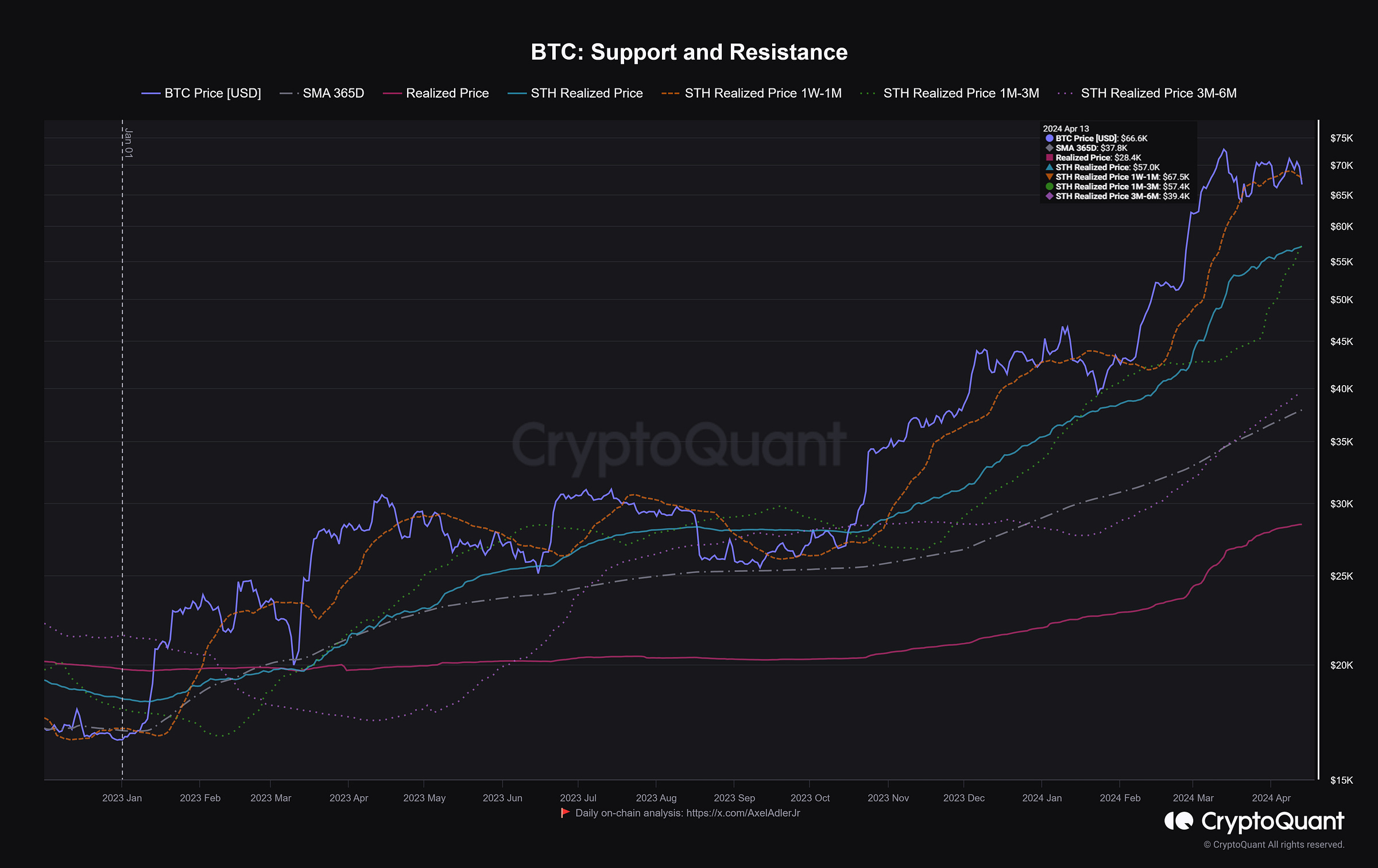Click the 2023 Nov x-axis tick label
Screen dimensions: 1378x868
(x=888, y=798)
